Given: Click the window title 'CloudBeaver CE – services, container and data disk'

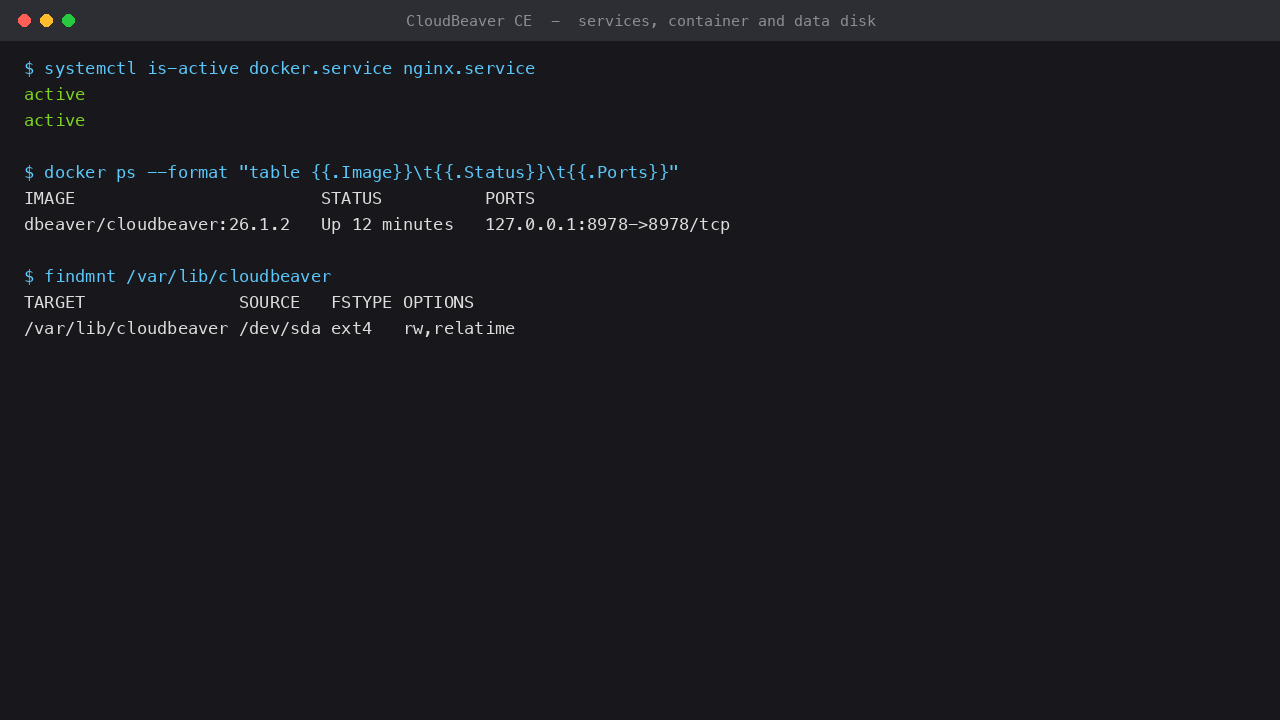Looking at the screenshot, I should (640, 21).
